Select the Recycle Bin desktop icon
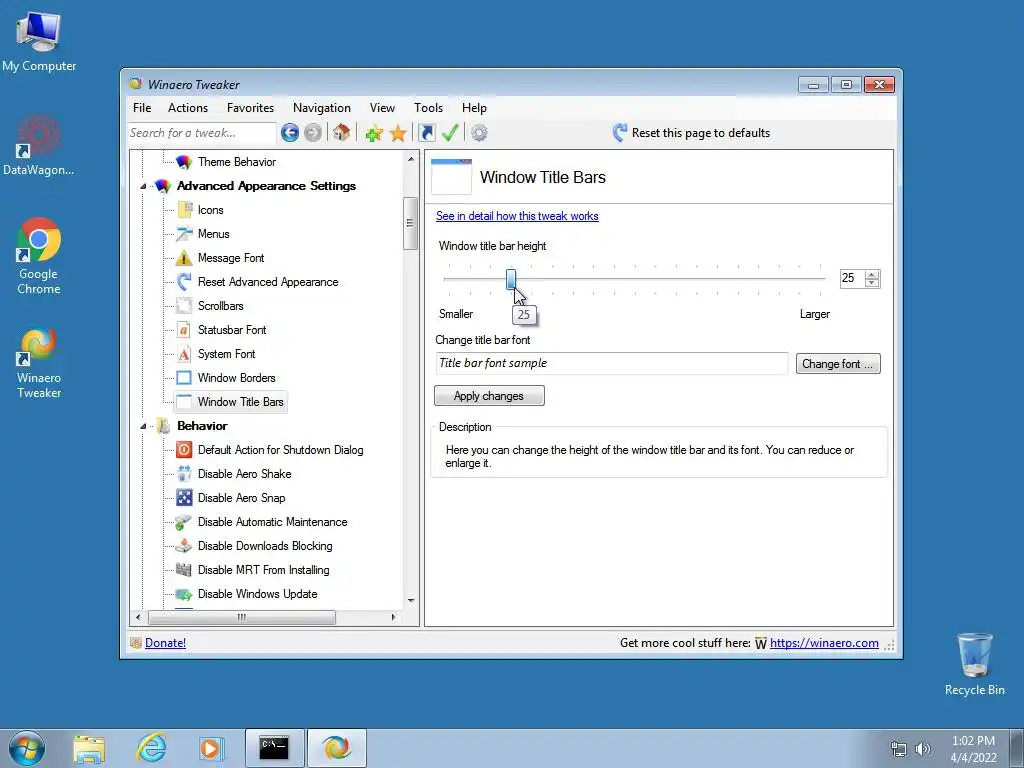 [x=974, y=664]
